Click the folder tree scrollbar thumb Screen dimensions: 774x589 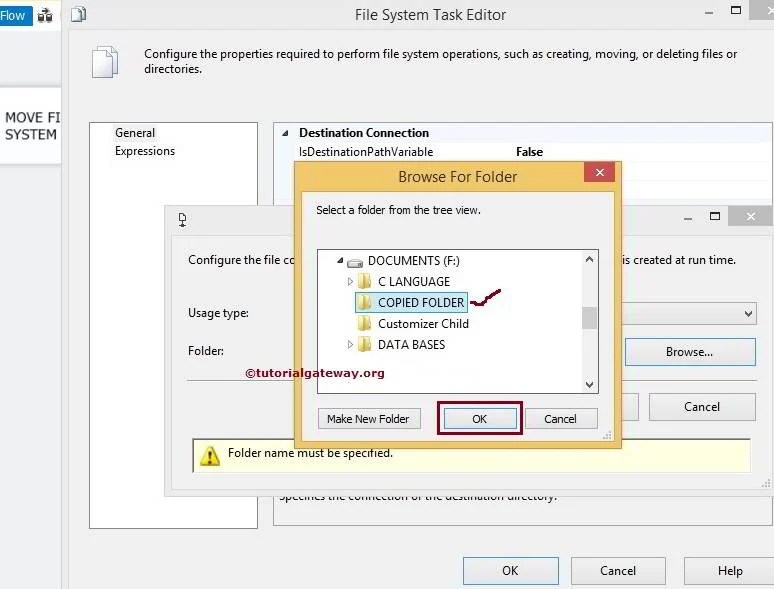[589, 318]
